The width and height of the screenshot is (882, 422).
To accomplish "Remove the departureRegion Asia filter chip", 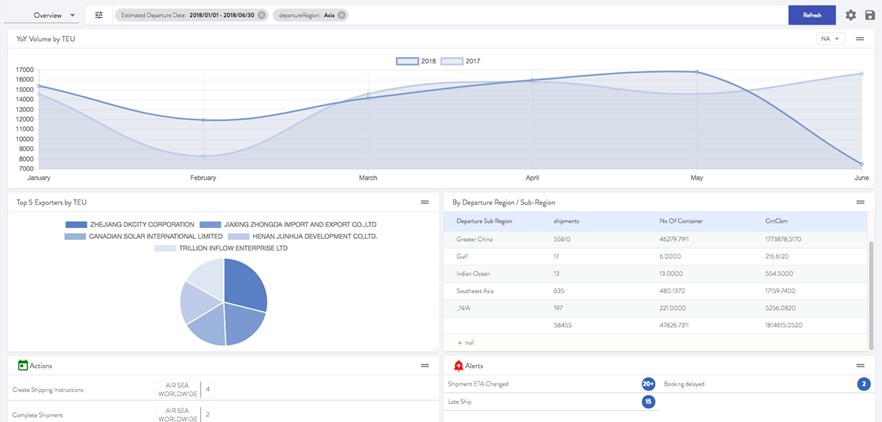I will click(342, 15).
